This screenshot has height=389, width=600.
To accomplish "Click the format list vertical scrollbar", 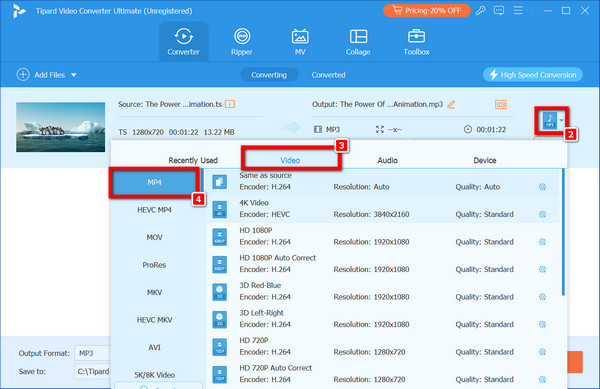I will (563, 232).
